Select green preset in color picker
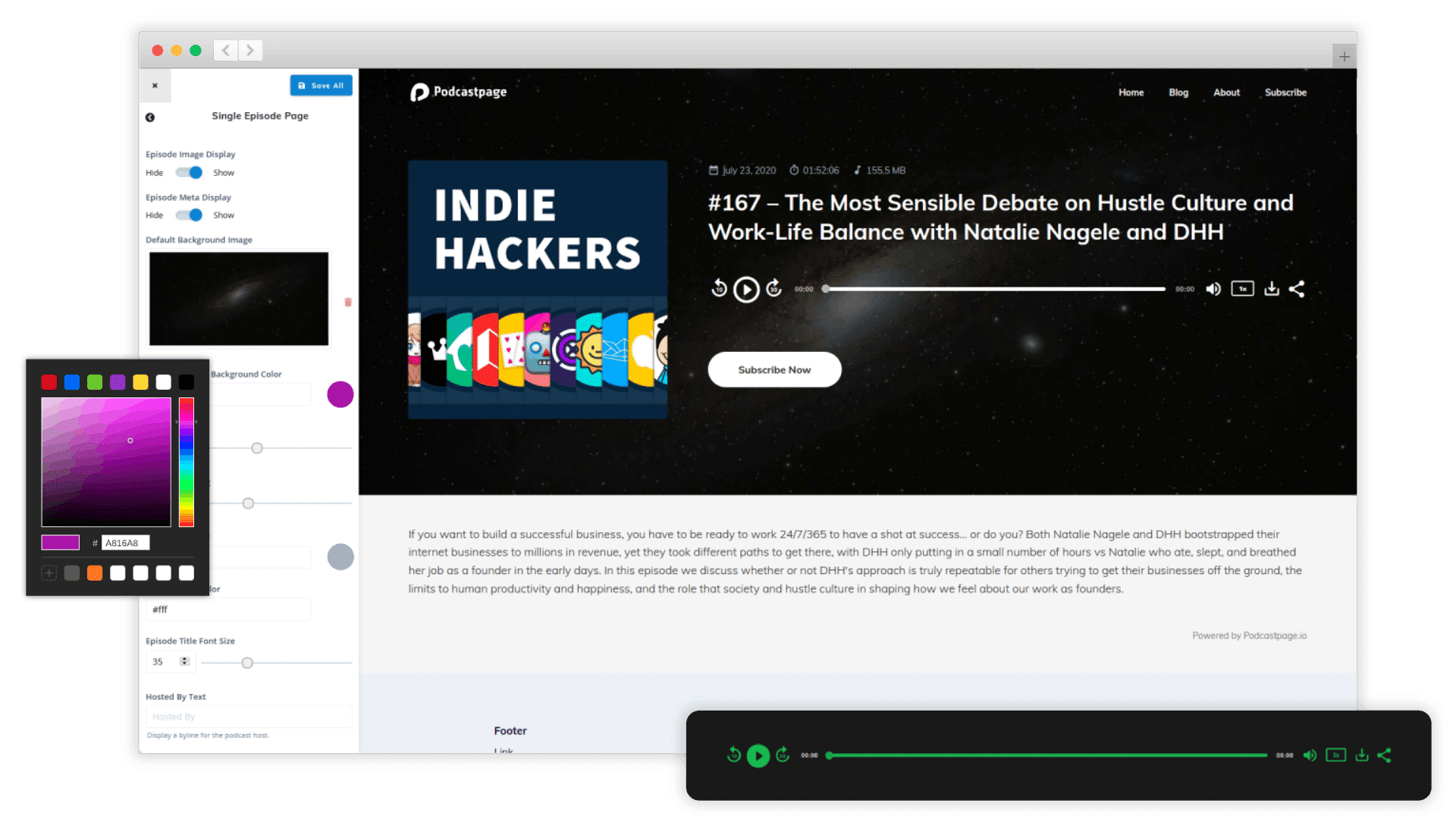Image resolution: width=1456 pixels, height=816 pixels. tap(95, 382)
